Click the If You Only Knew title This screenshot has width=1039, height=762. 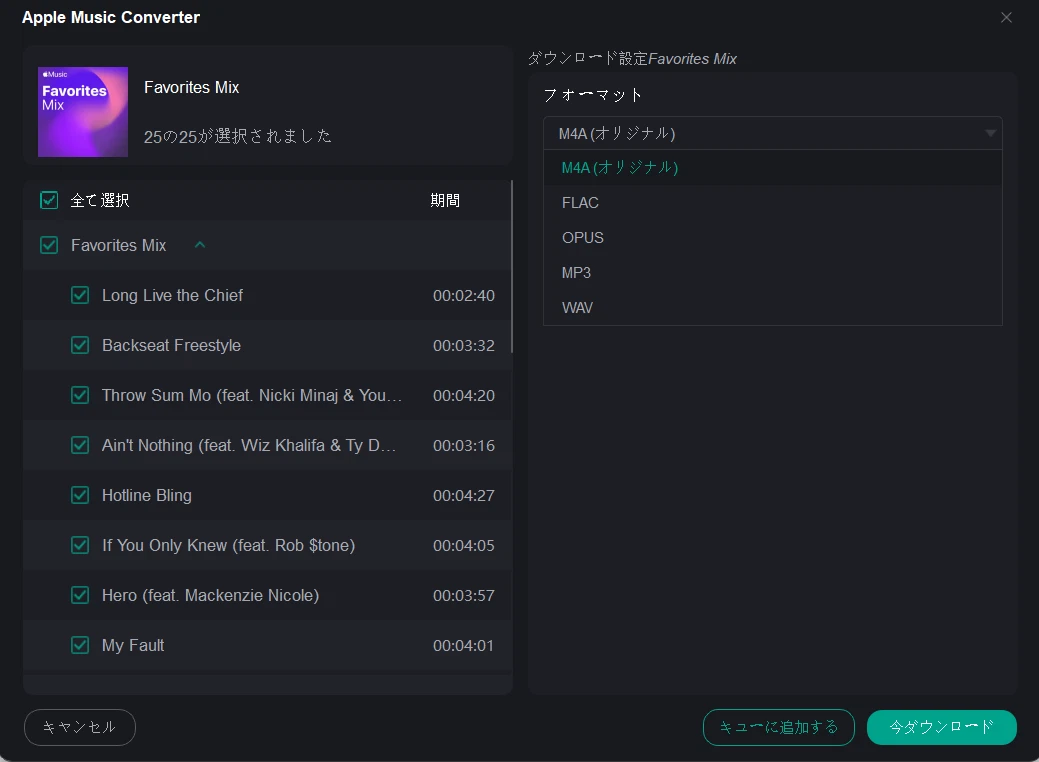(229, 545)
